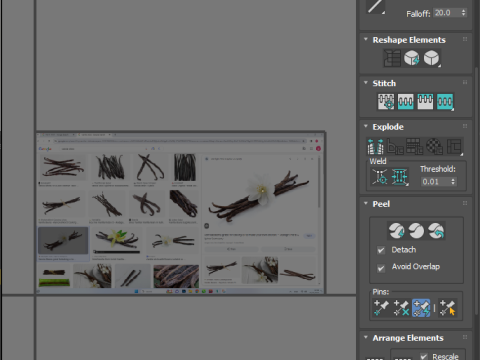Click the Quick Peel icon

click(396, 231)
